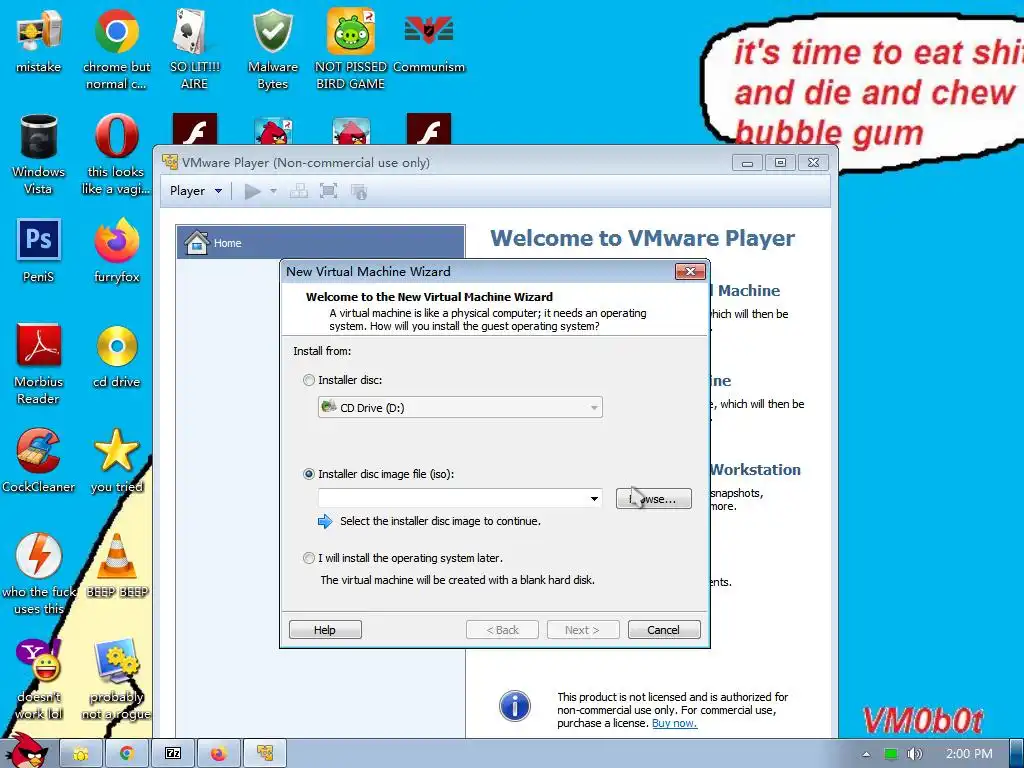This screenshot has height=768, width=1024.
Task: Open the 'who the fuck uses this' icon
Action: (x=39, y=575)
